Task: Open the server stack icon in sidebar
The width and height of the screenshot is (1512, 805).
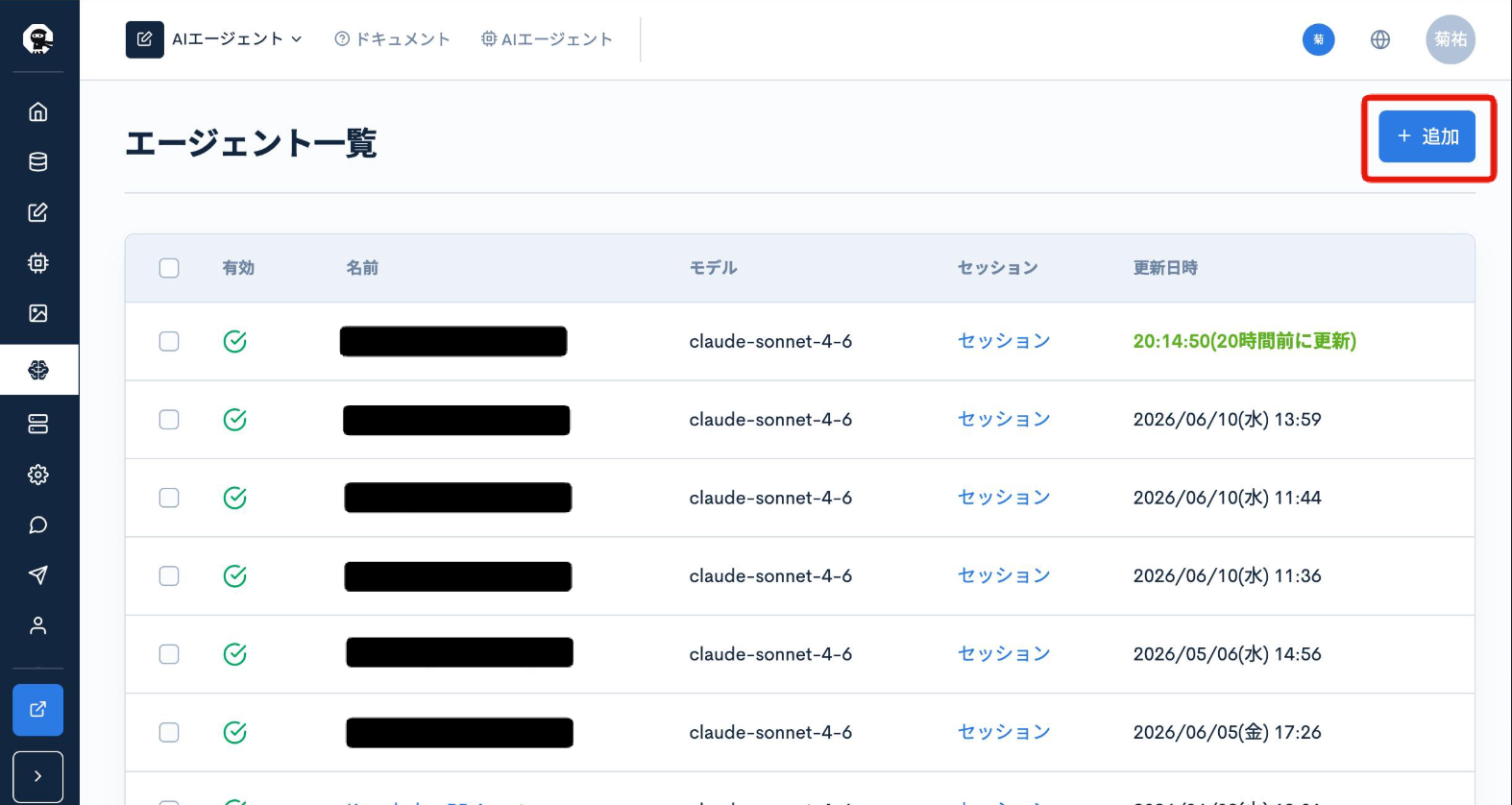Action: coord(38,424)
